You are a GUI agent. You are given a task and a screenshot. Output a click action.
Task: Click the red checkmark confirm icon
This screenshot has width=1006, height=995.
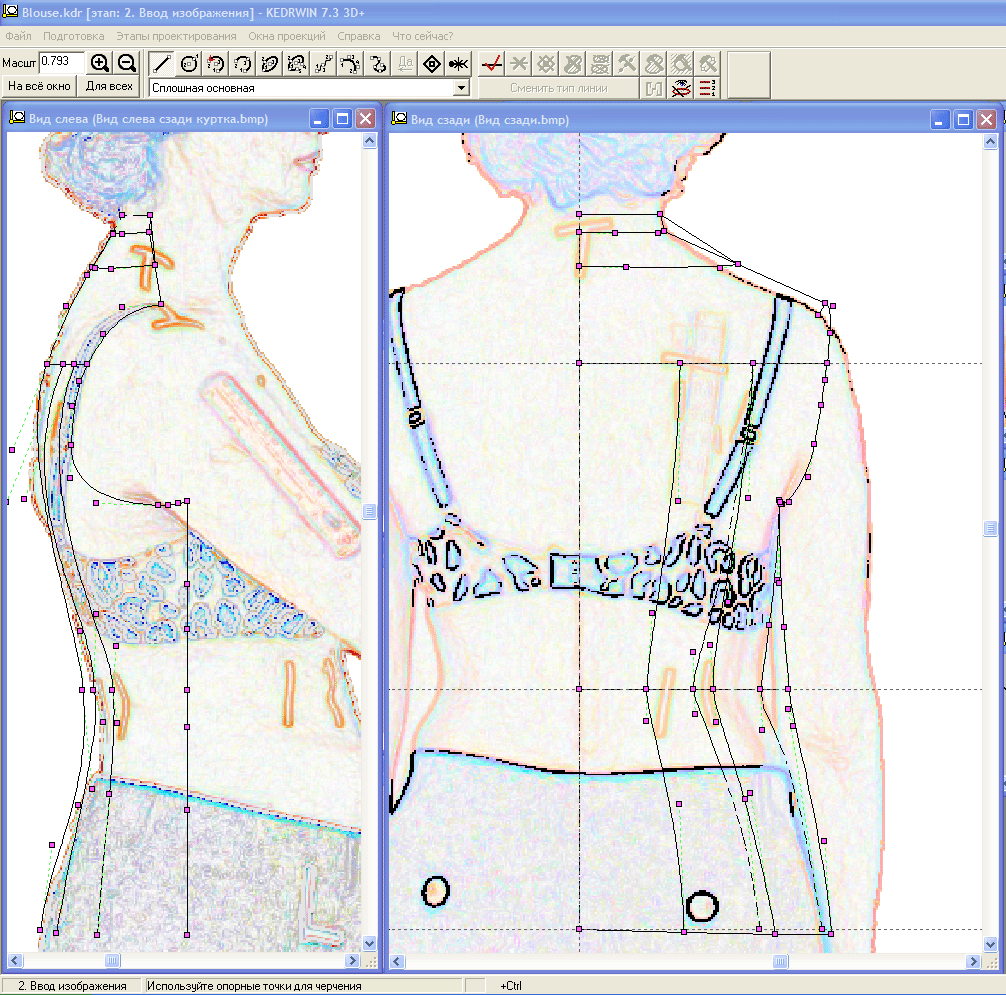pos(492,64)
